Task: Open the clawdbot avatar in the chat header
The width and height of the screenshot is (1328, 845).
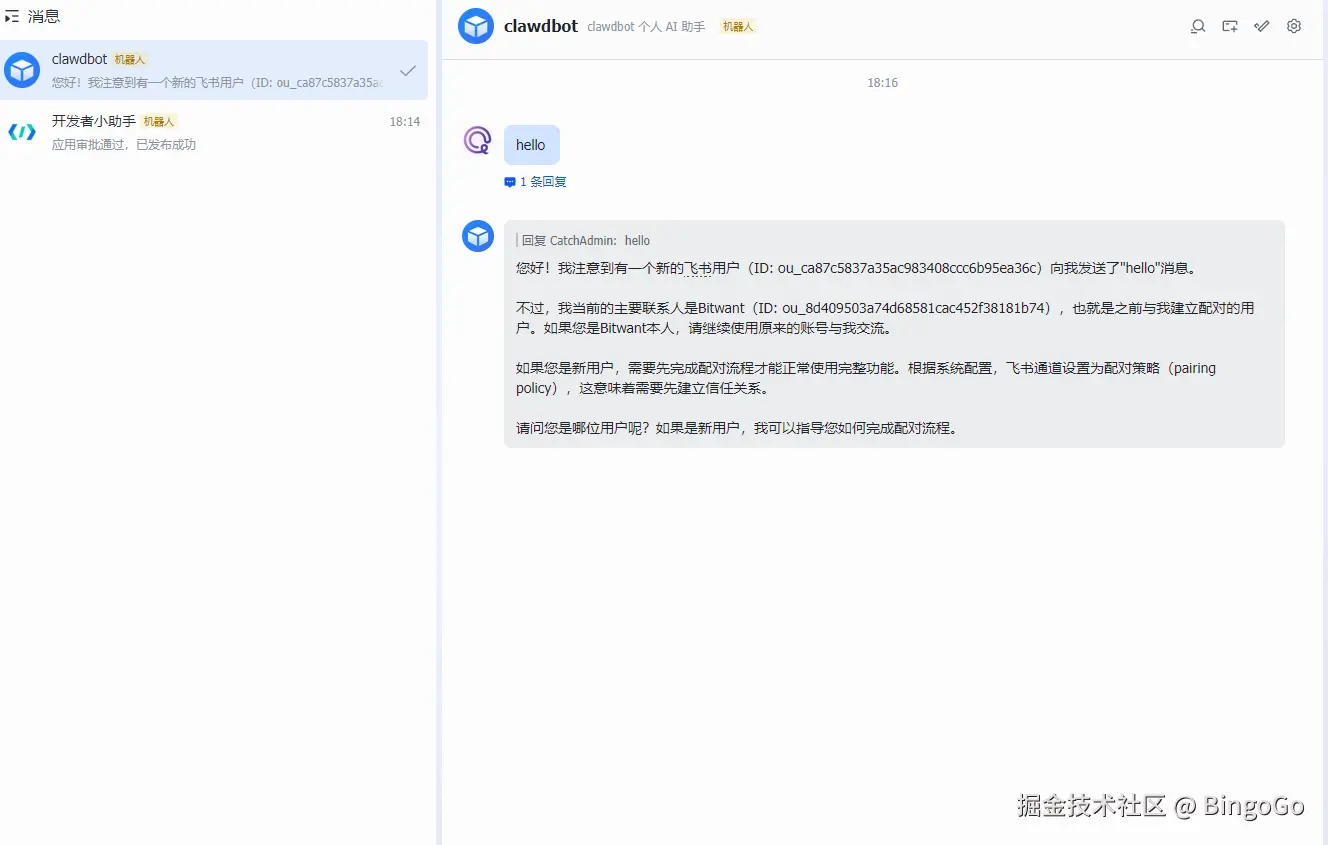Action: [476, 26]
